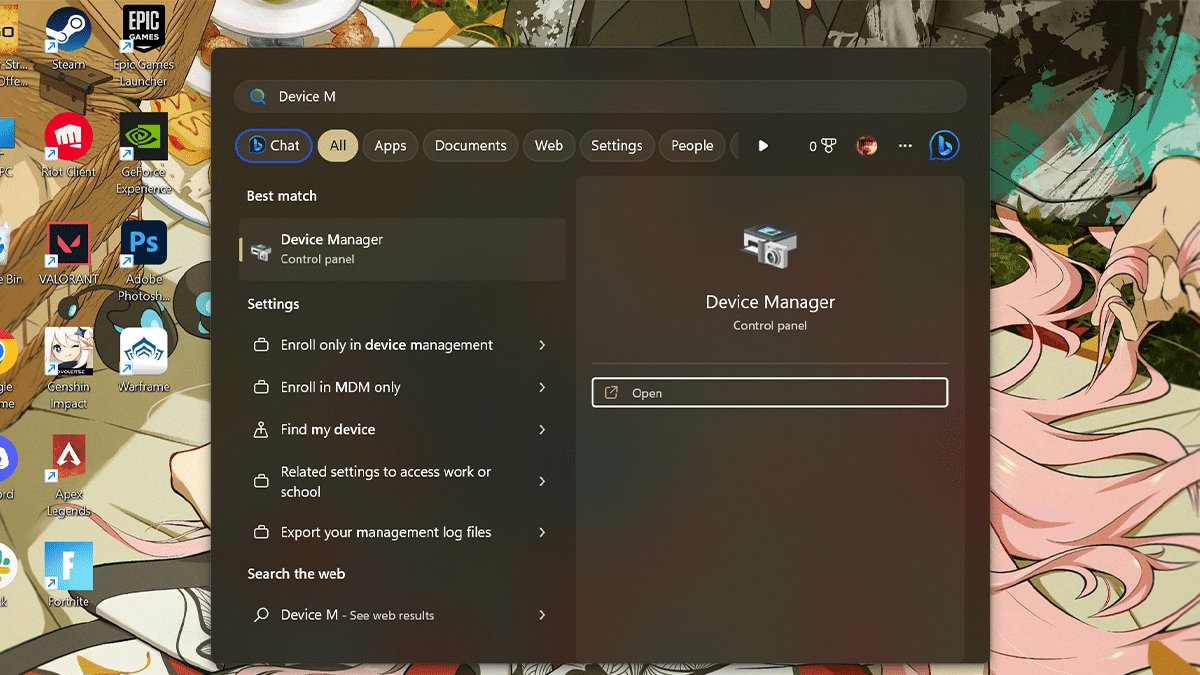This screenshot has width=1200, height=675.
Task: Open the user profile avatar in search panel
Action: (867, 146)
